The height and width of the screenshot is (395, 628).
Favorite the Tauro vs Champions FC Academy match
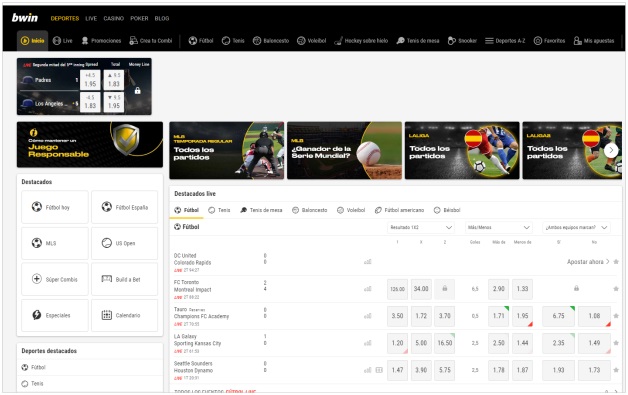click(616, 316)
